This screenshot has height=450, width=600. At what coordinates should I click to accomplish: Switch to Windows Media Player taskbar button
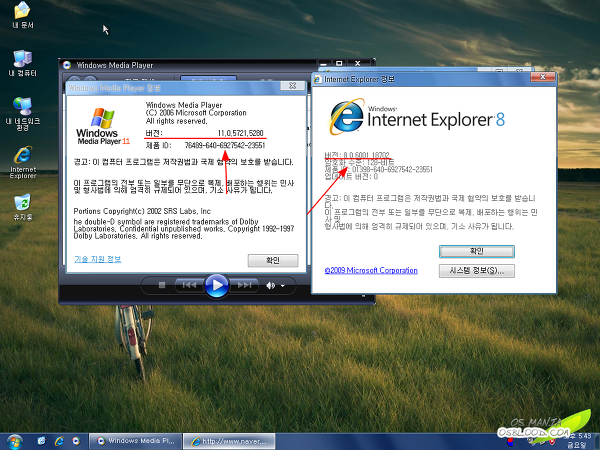point(135,441)
